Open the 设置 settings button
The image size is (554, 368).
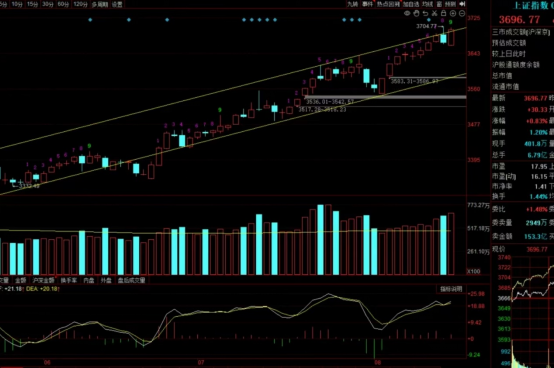tap(117, 4)
